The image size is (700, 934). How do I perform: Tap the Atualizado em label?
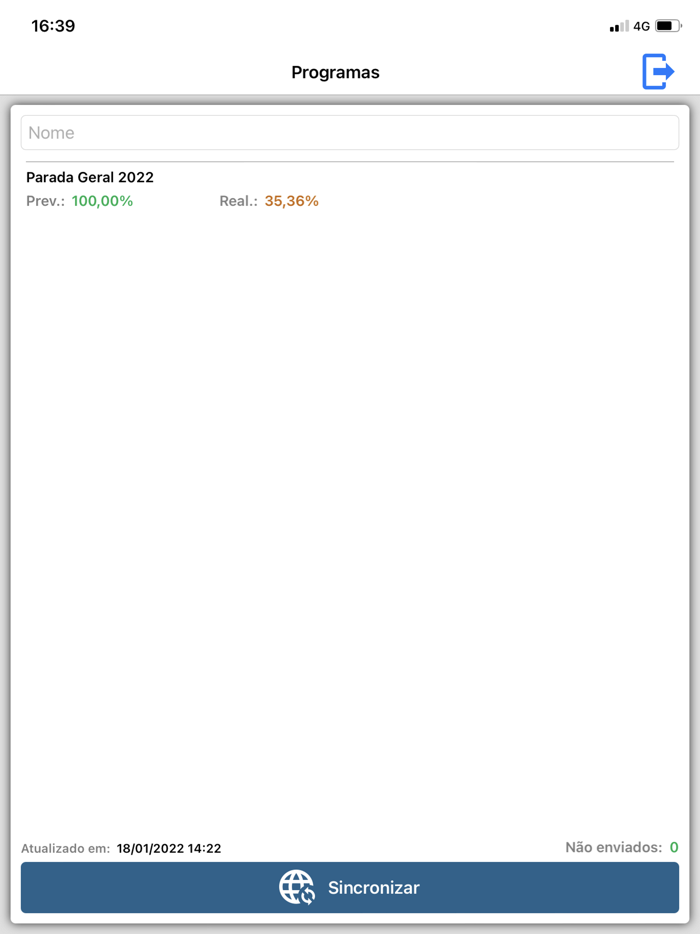coord(66,848)
